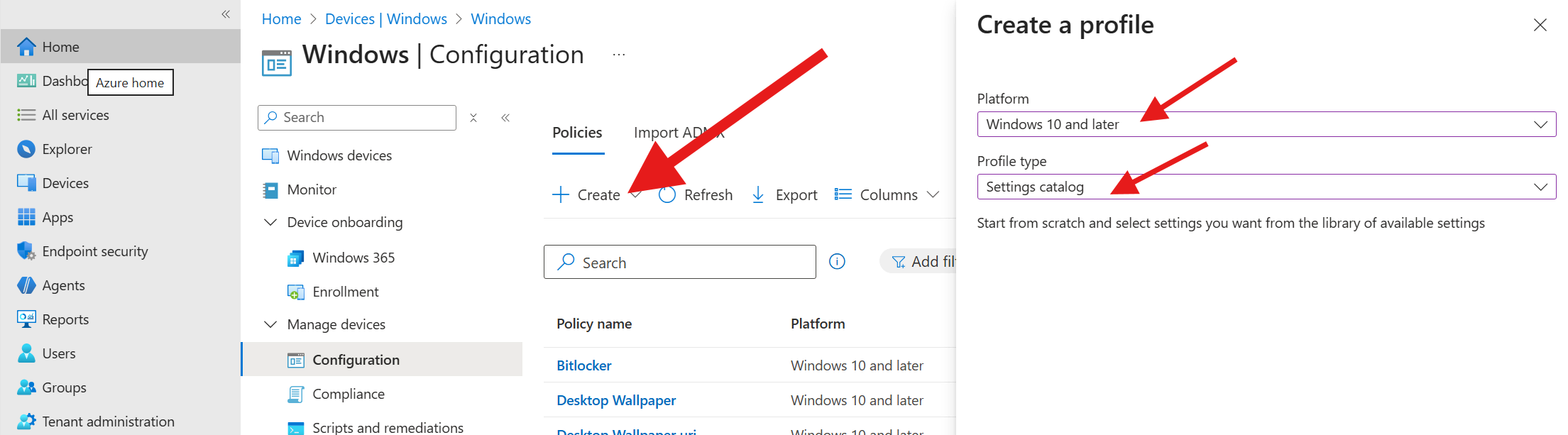Screen dimensions: 1568x435
Task: Click the Add filter button
Action: click(919, 262)
